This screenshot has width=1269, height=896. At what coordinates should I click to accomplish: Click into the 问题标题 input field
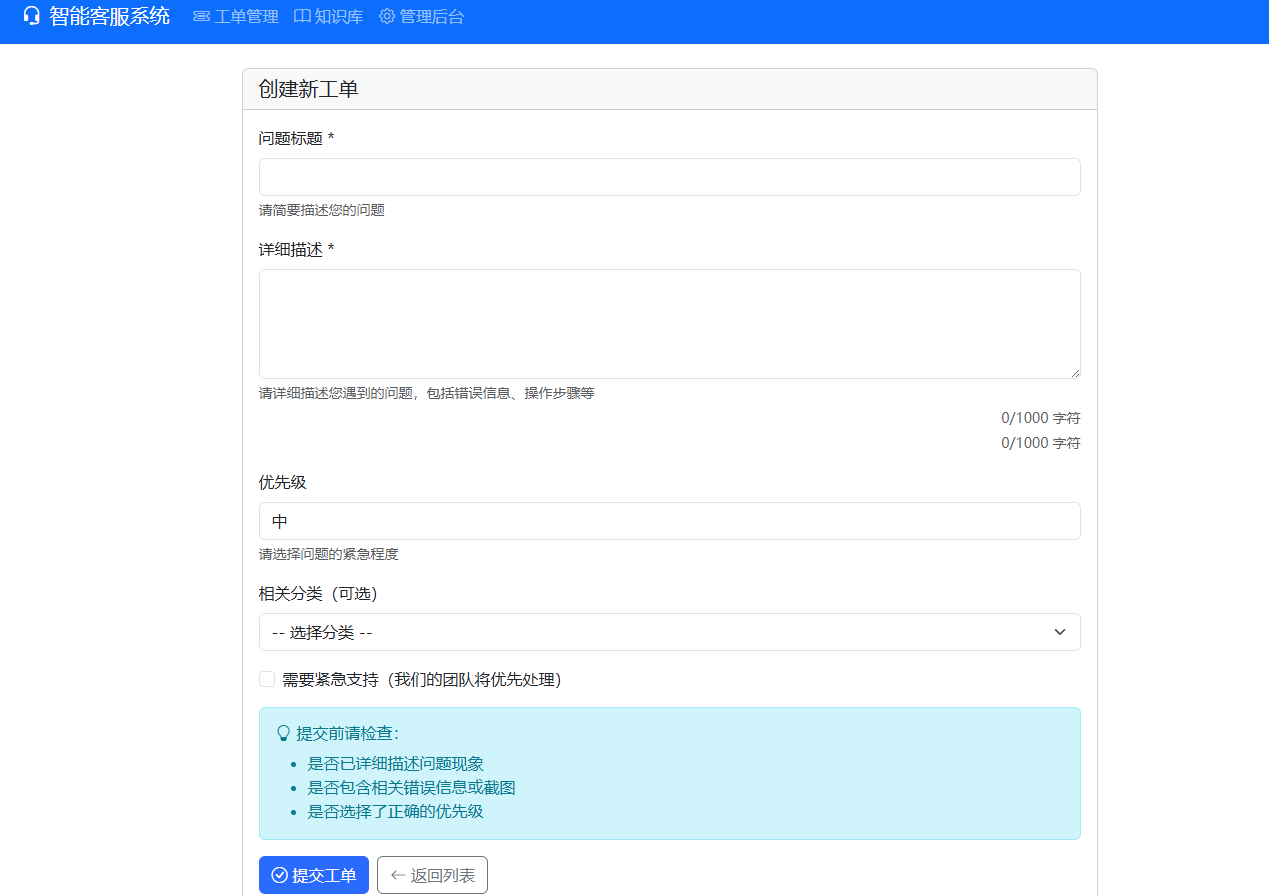point(669,176)
